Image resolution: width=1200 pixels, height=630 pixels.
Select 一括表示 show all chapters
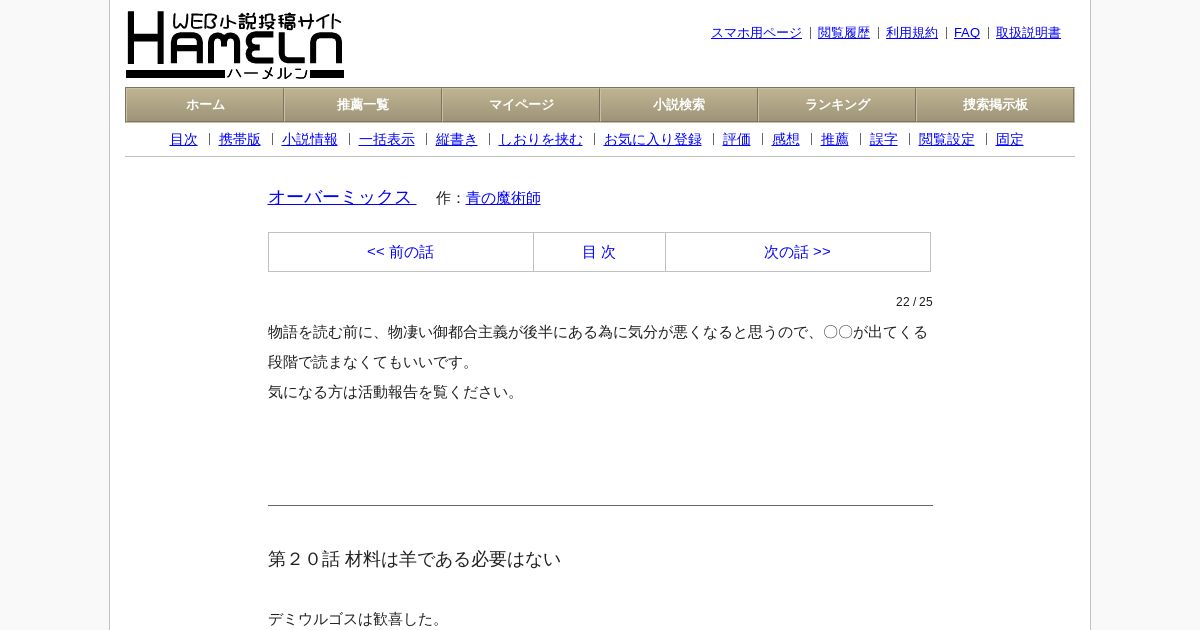pyautogui.click(x=387, y=140)
